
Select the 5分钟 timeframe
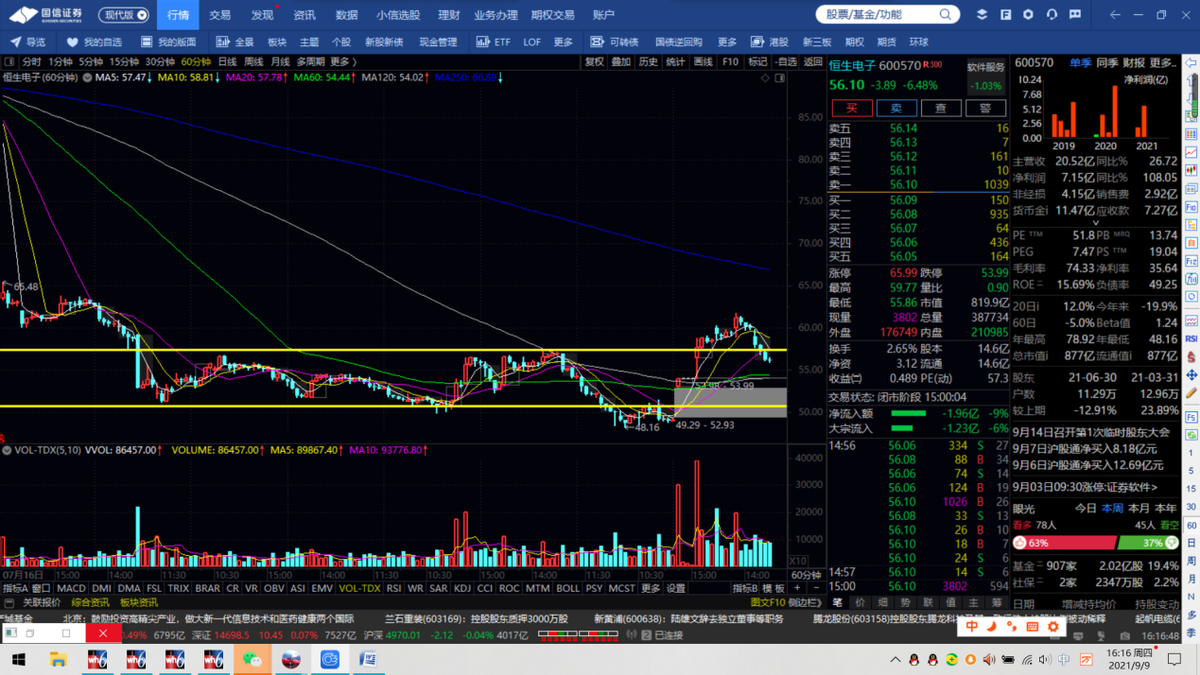pos(91,62)
